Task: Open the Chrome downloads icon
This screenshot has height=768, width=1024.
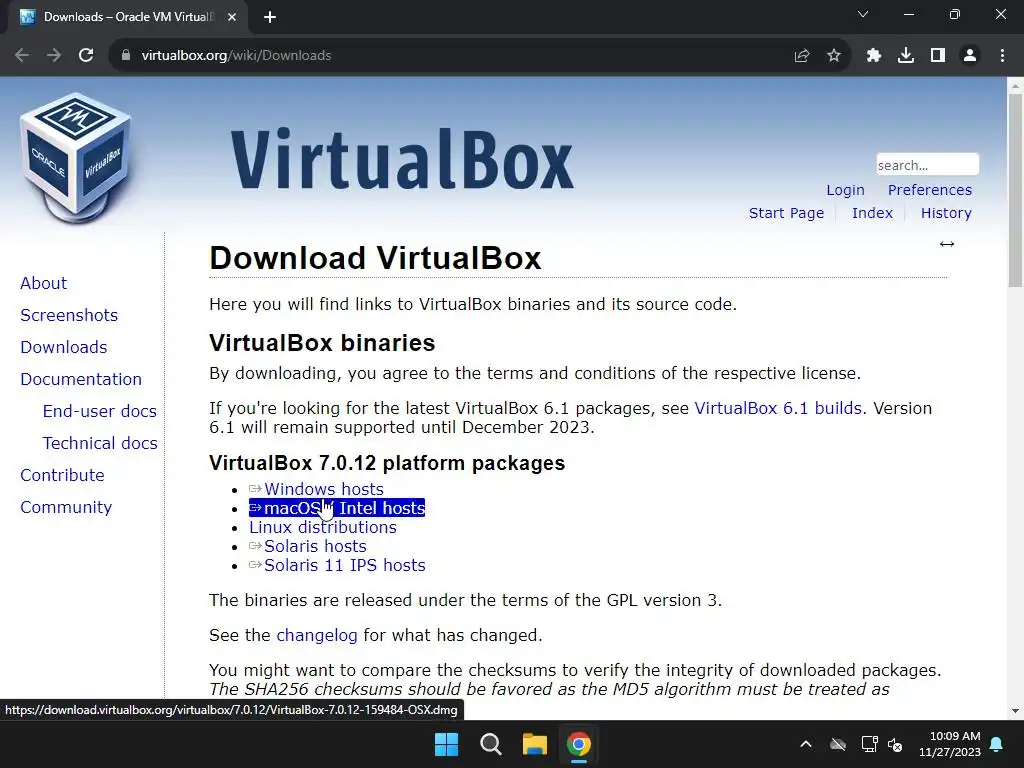Action: tap(906, 56)
